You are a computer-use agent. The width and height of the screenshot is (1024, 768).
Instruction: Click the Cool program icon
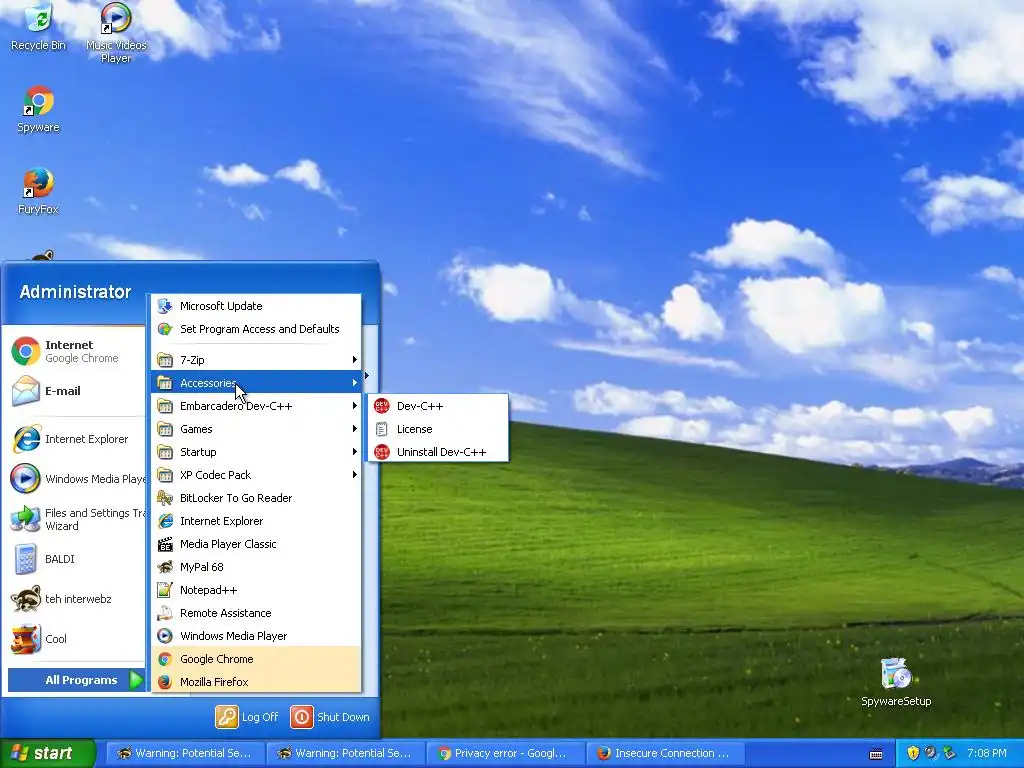(x=26, y=639)
